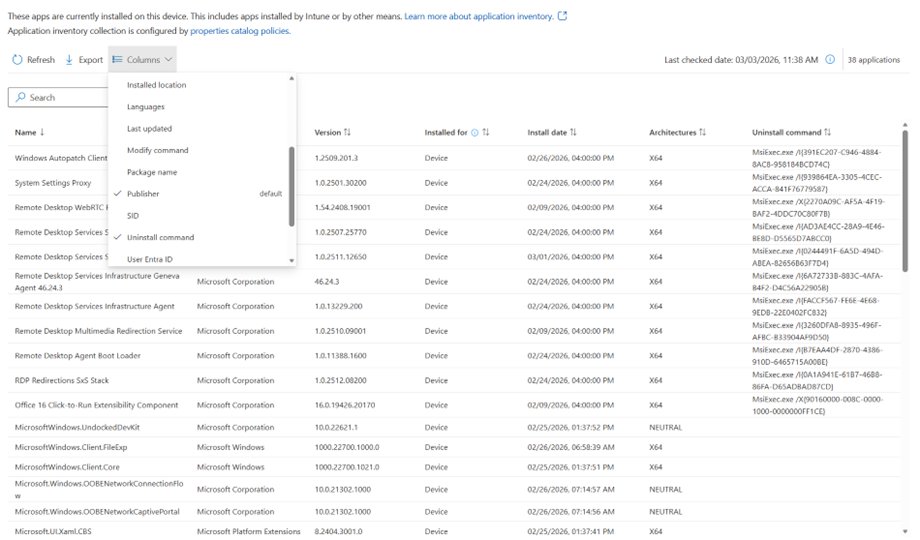Select Remote Desktop Services Infrastructure Geneva Agent row
The width and height of the screenshot is (920, 540).
[x=454, y=282]
